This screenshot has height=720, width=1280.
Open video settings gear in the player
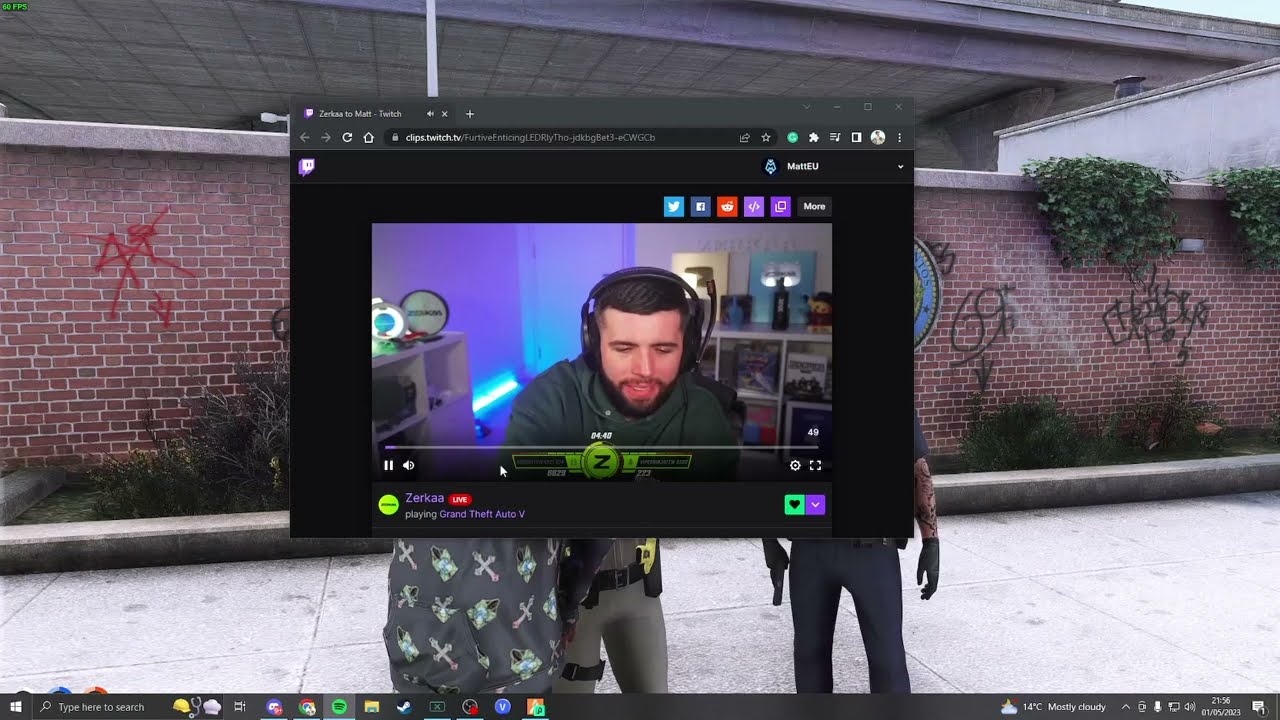(x=795, y=465)
